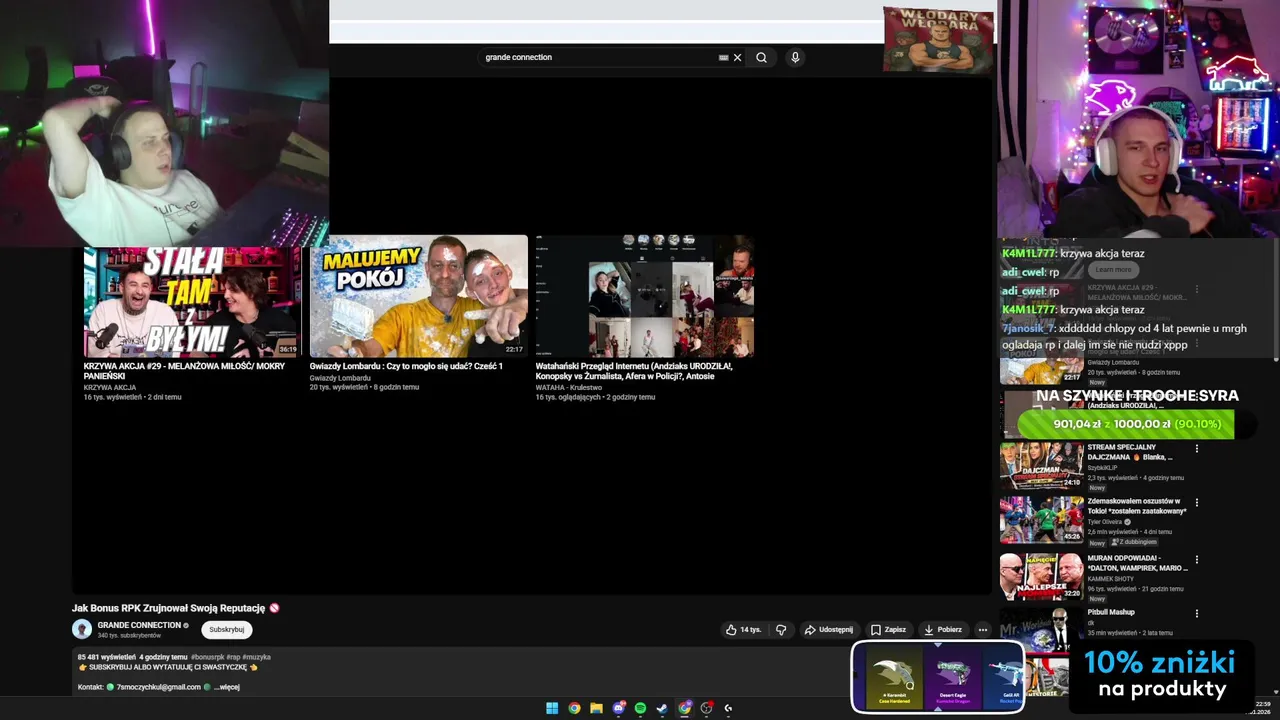Open options menu for Pitbull Mashup
Image resolution: width=1280 pixels, height=720 pixels.
pos(1196,613)
